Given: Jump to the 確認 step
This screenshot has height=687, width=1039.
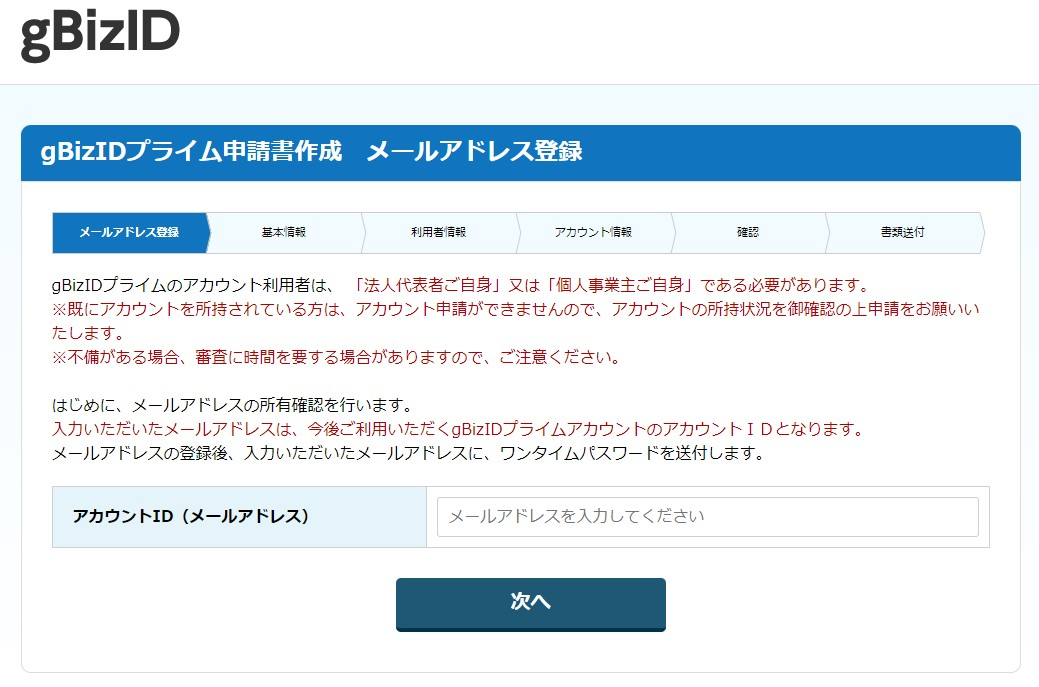Looking at the screenshot, I should (x=750, y=231).
